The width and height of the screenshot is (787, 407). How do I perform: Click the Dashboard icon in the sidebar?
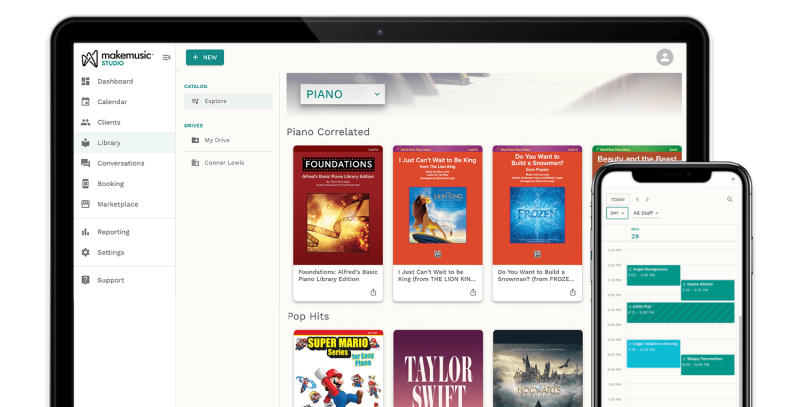(x=86, y=81)
